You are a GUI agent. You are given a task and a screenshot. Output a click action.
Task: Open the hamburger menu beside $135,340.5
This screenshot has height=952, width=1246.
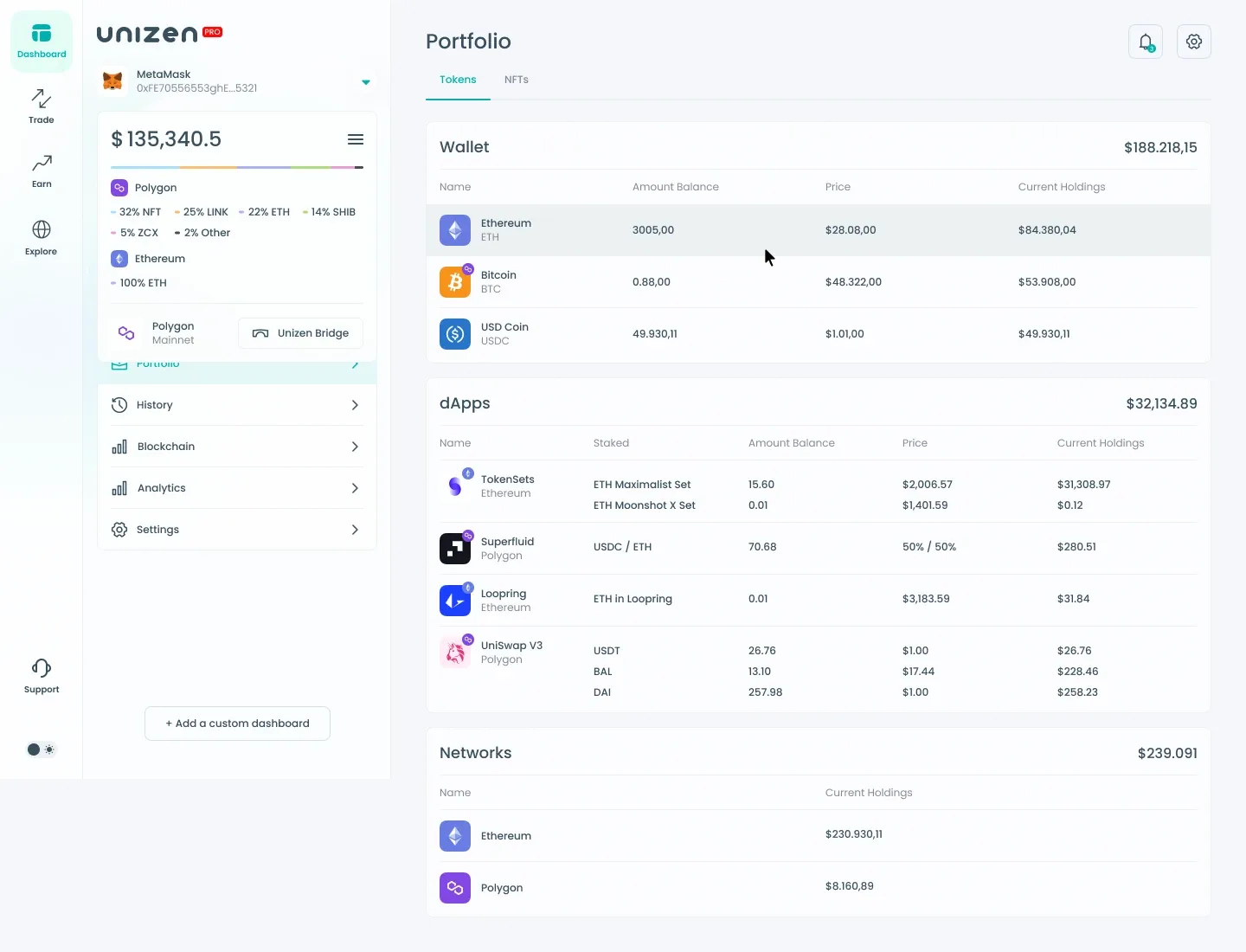[356, 139]
